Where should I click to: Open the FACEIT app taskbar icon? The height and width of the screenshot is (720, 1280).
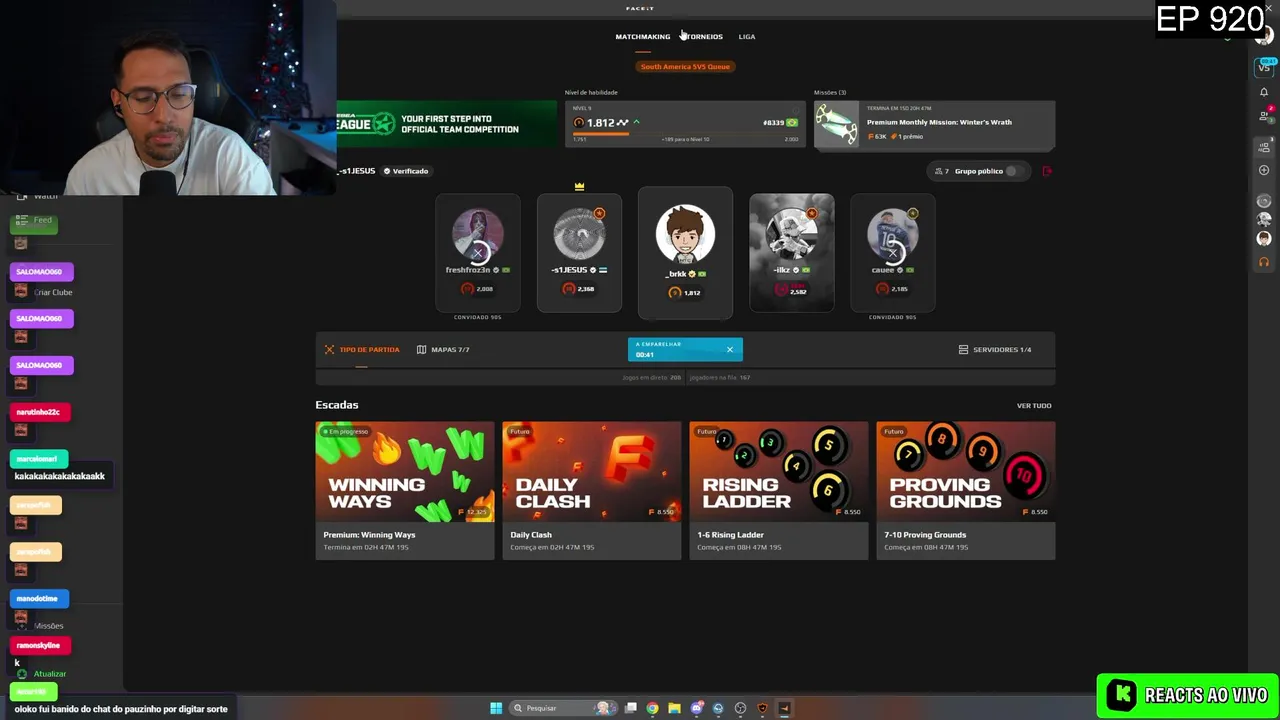point(784,708)
